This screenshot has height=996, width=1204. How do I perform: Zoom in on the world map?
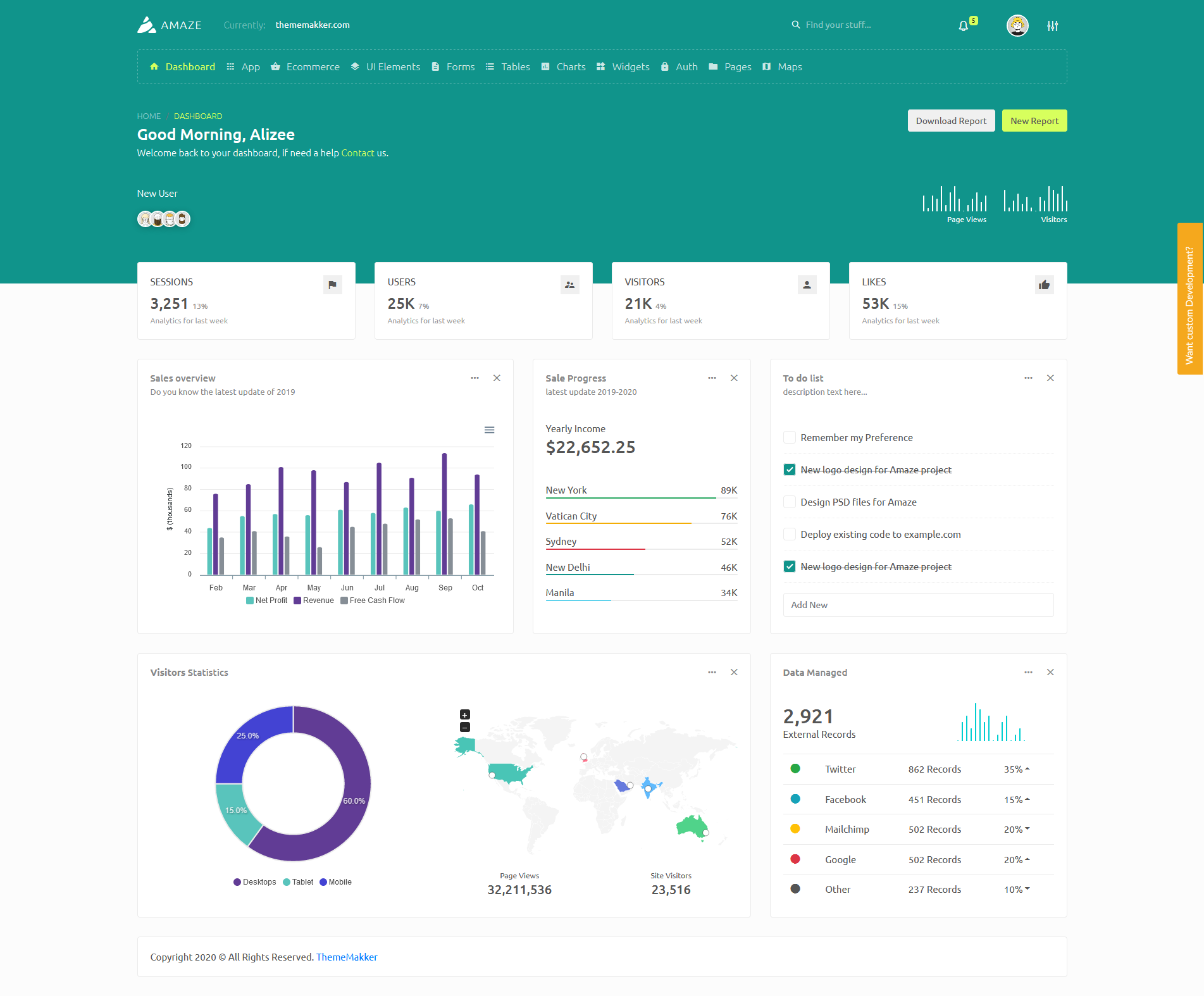click(x=465, y=714)
